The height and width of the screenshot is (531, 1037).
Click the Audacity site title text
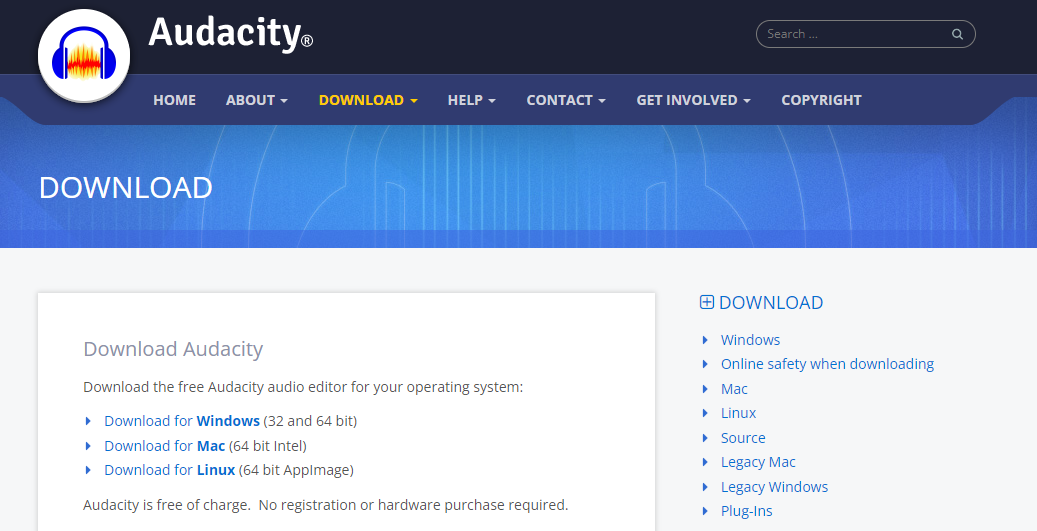click(x=230, y=33)
